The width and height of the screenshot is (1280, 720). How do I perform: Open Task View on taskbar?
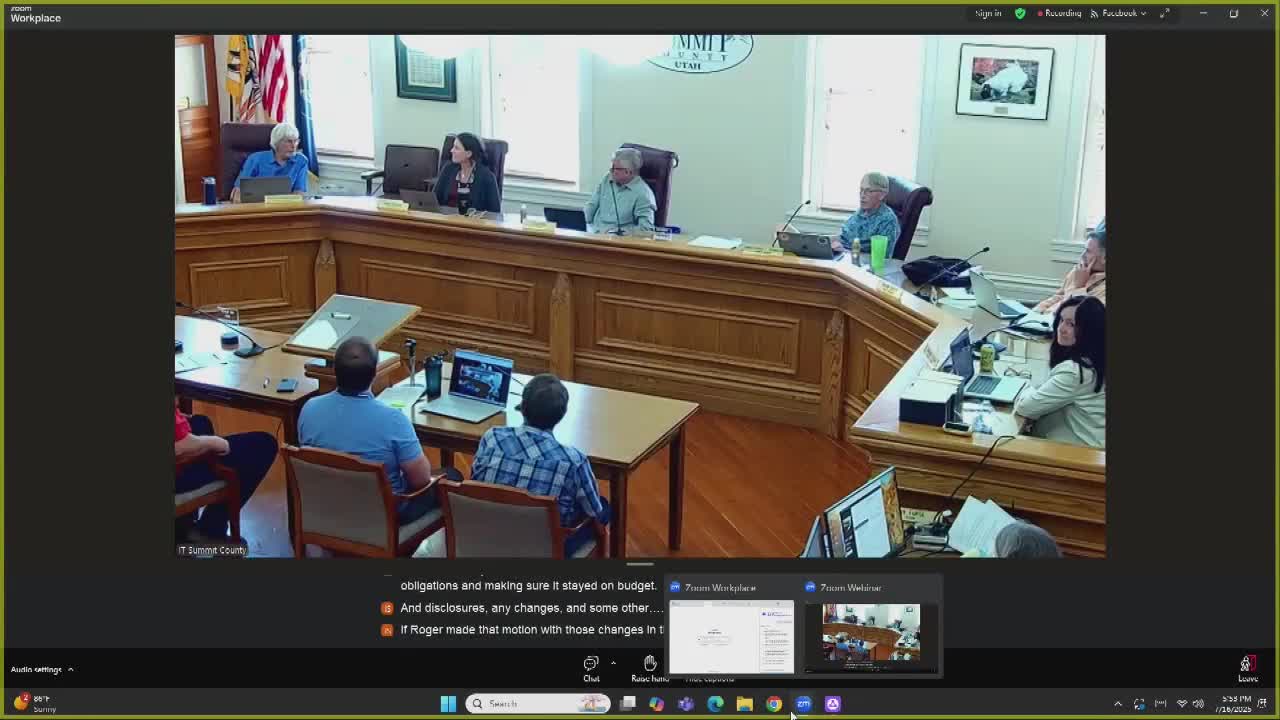click(628, 704)
